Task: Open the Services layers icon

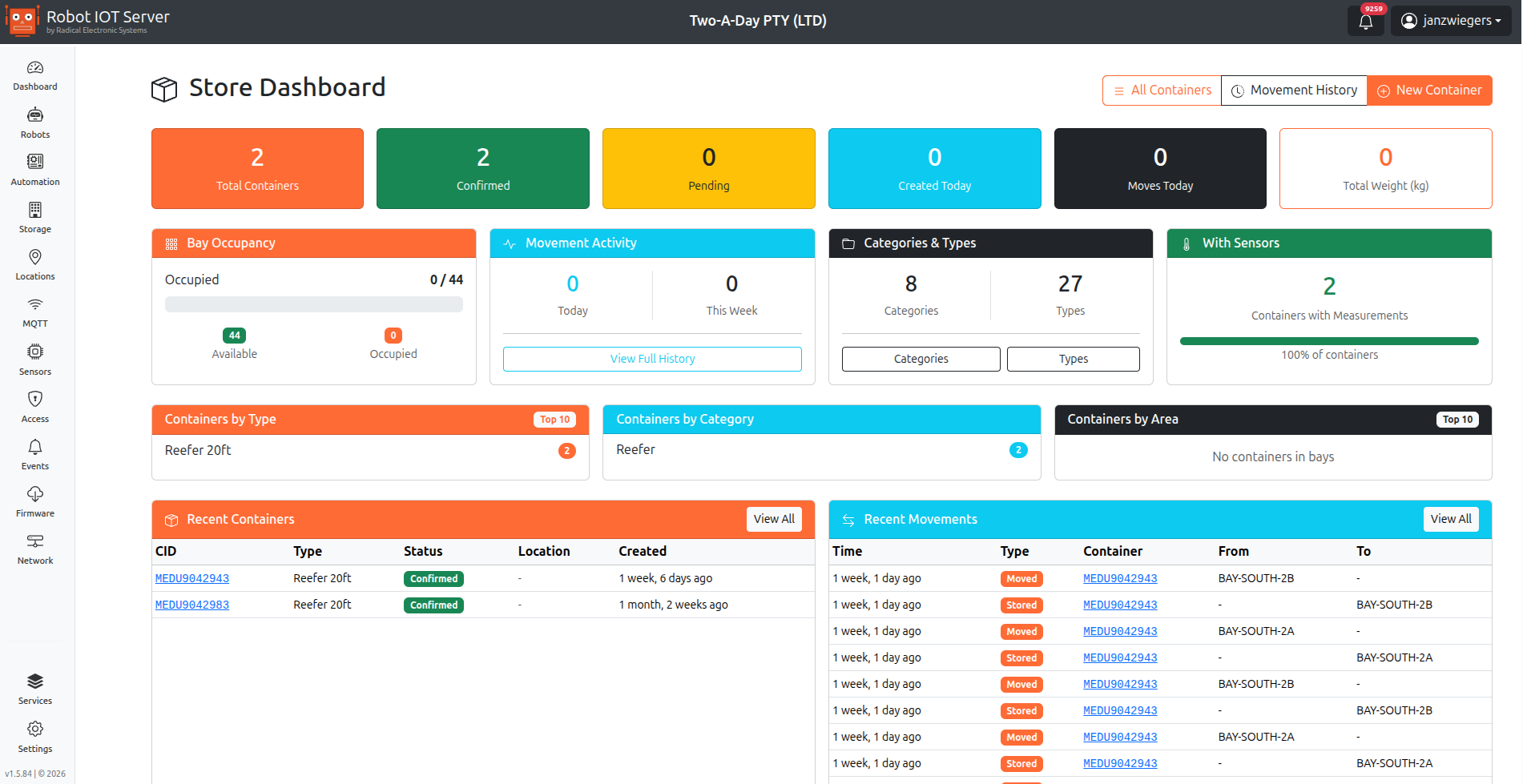Action: click(35, 681)
